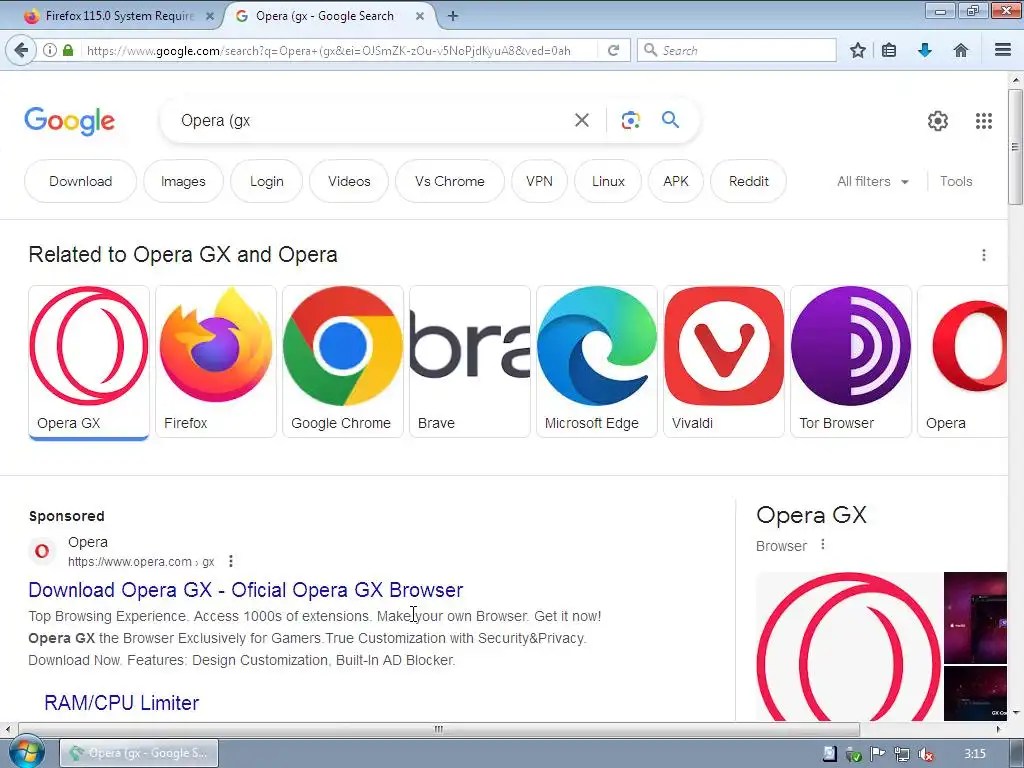The height and width of the screenshot is (768, 1024).
Task: Click the taskbar Opera (gx - Google S... button
Action: [x=139, y=753]
